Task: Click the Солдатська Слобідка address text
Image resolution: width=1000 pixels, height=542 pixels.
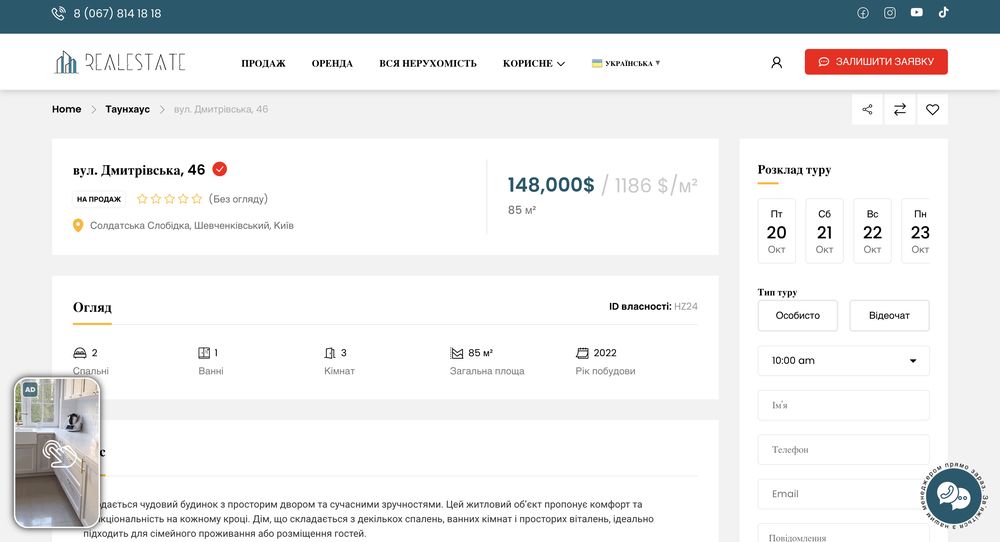Action: [192, 225]
